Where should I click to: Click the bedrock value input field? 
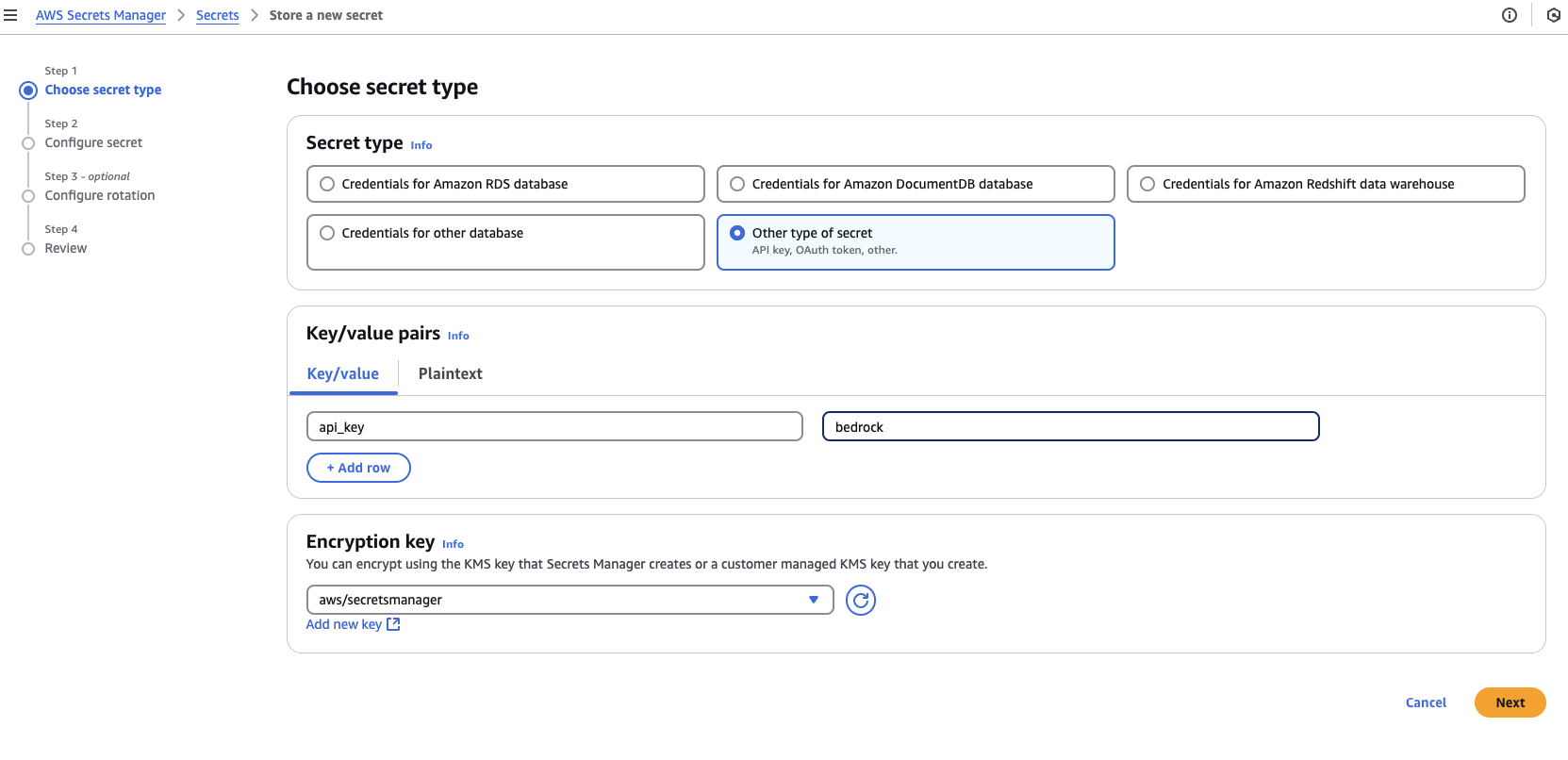pos(1070,426)
